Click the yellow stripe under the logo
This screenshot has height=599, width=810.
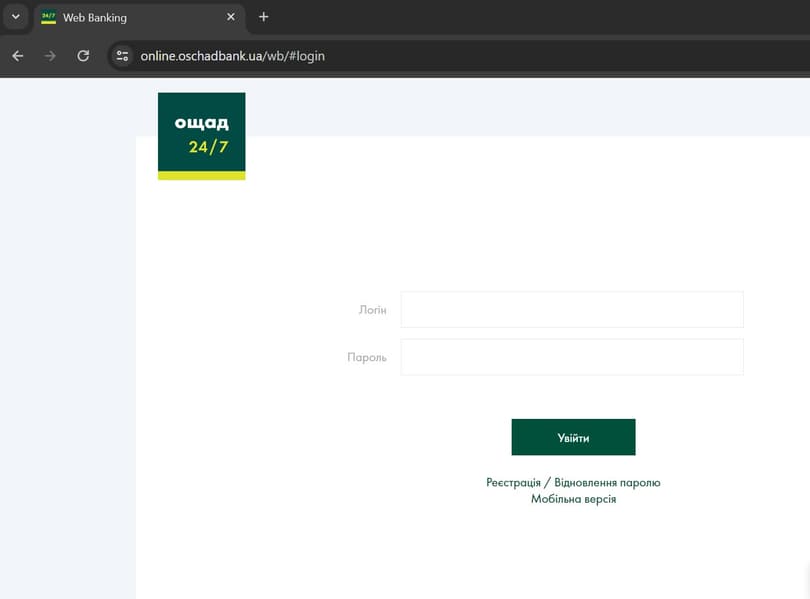pyautogui.click(x=201, y=176)
